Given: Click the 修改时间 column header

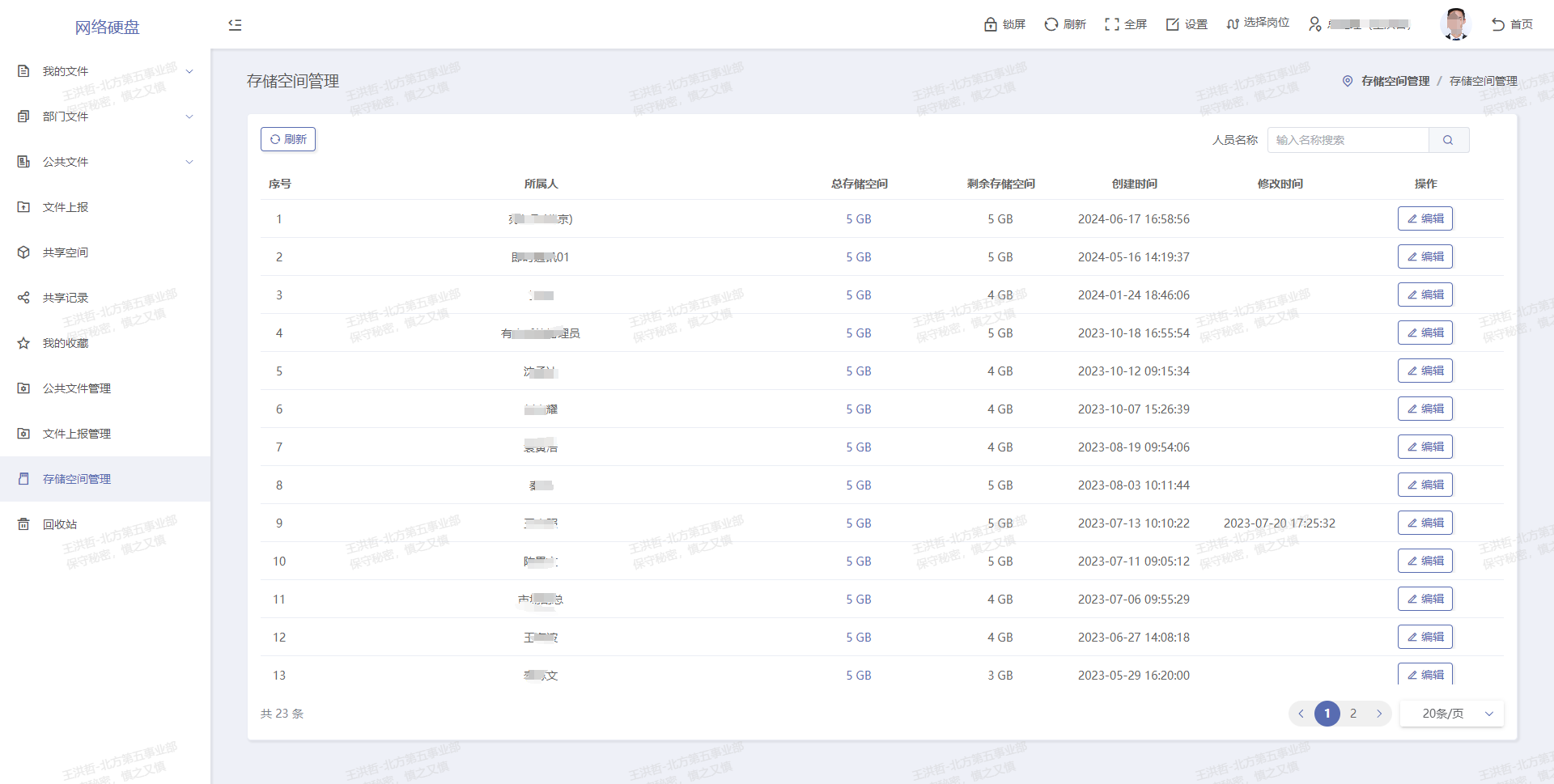Looking at the screenshot, I should (x=1280, y=184).
